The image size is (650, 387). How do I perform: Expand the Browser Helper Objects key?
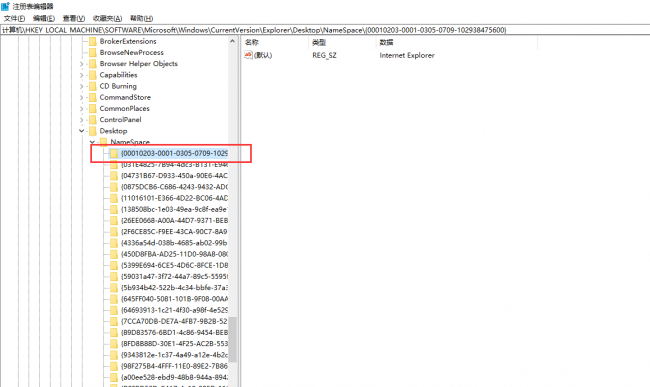(82, 64)
